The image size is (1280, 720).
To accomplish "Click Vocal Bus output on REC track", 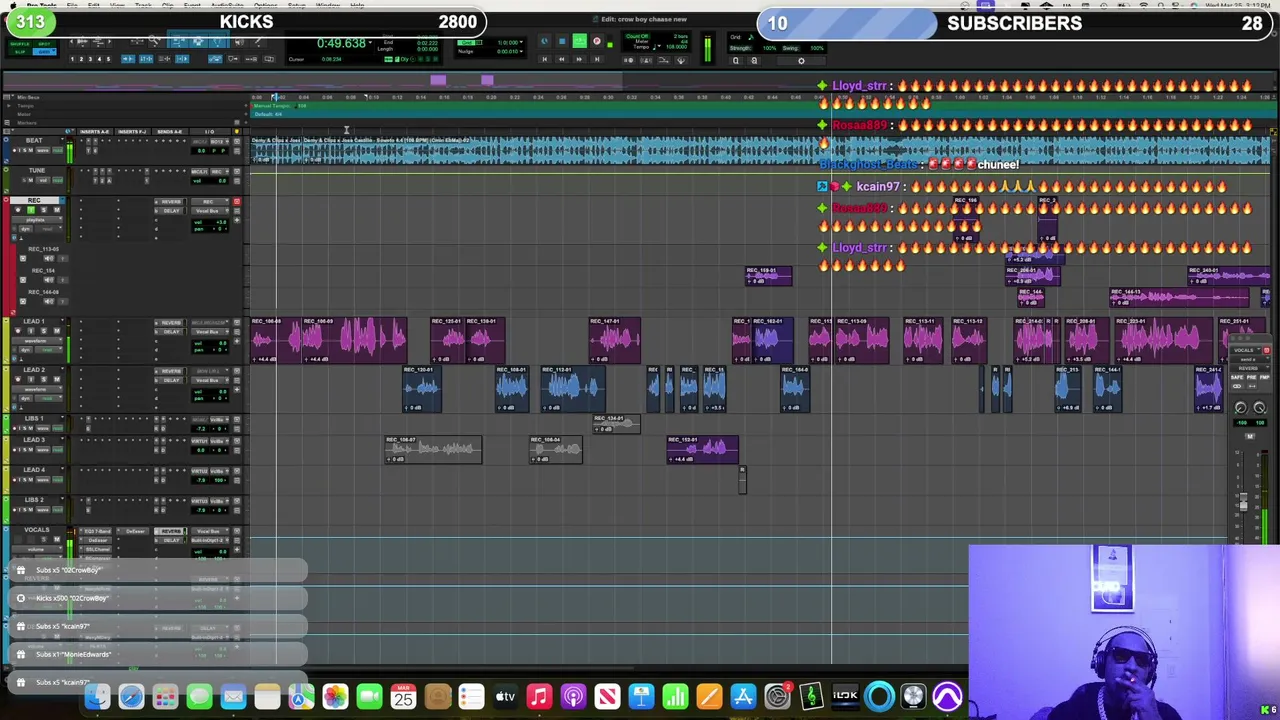I will [x=209, y=211].
